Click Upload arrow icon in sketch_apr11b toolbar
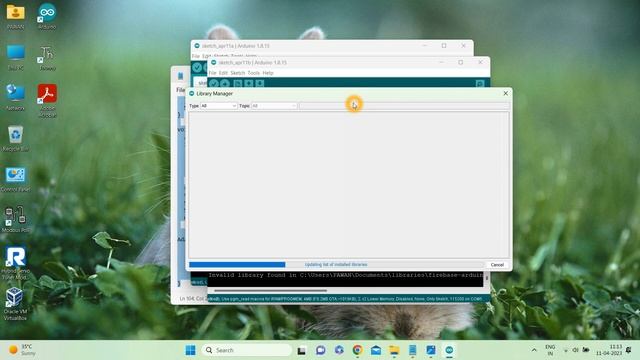This screenshot has width=640, height=360. (x=225, y=83)
